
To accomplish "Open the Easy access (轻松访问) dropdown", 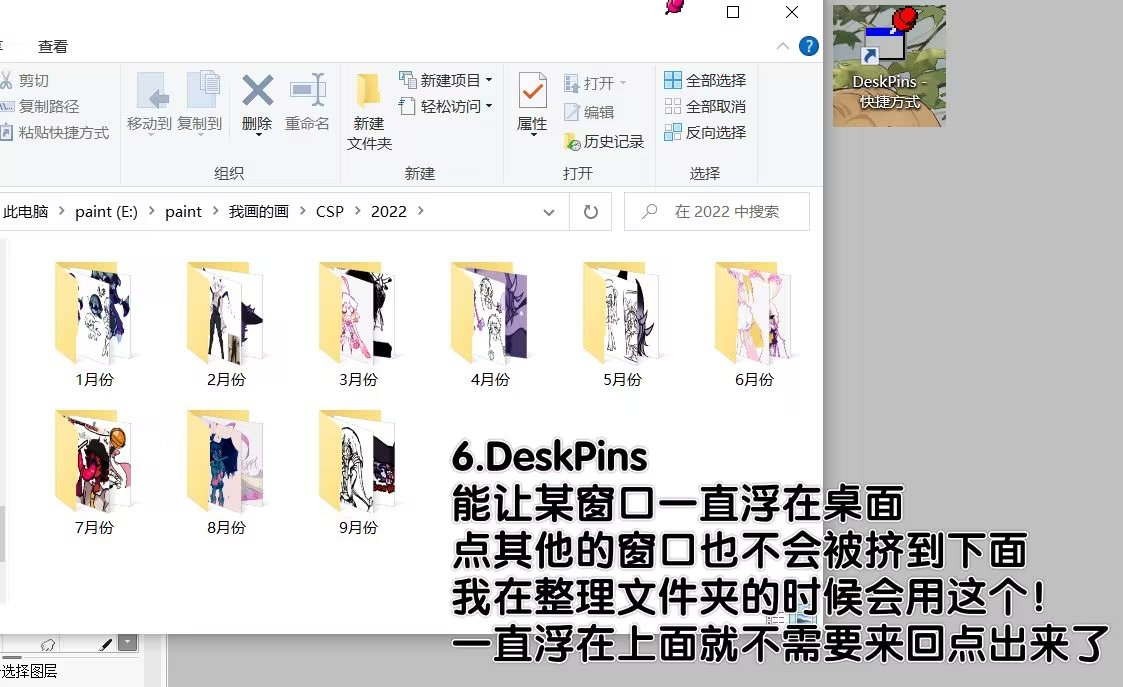I will [445, 106].
